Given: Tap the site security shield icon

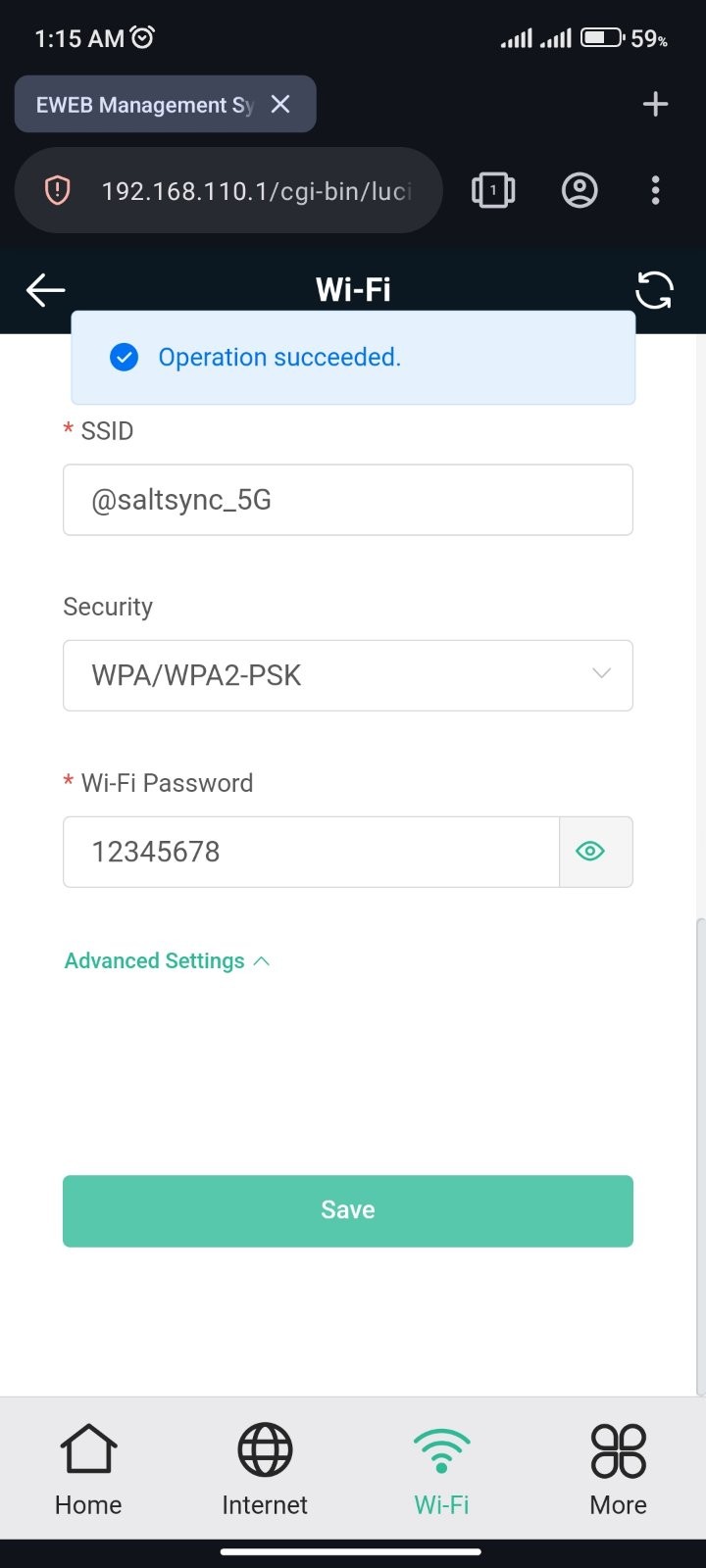Looking at the screenshot, I should [x=58, y=190].
